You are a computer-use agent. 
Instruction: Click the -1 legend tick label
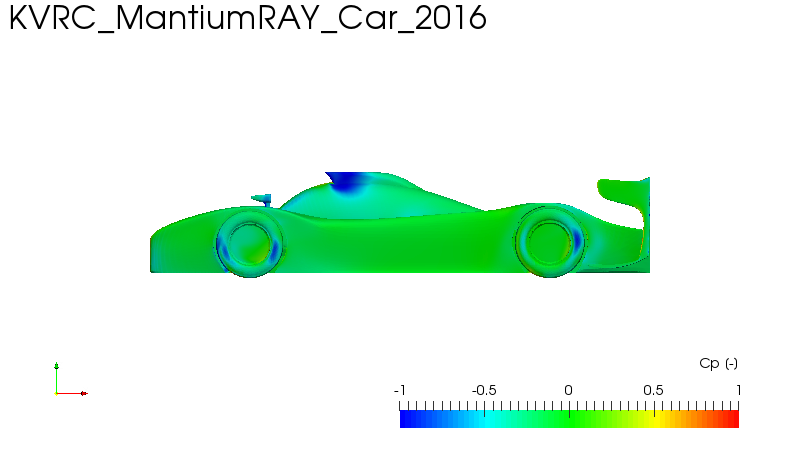coord(399,390)
